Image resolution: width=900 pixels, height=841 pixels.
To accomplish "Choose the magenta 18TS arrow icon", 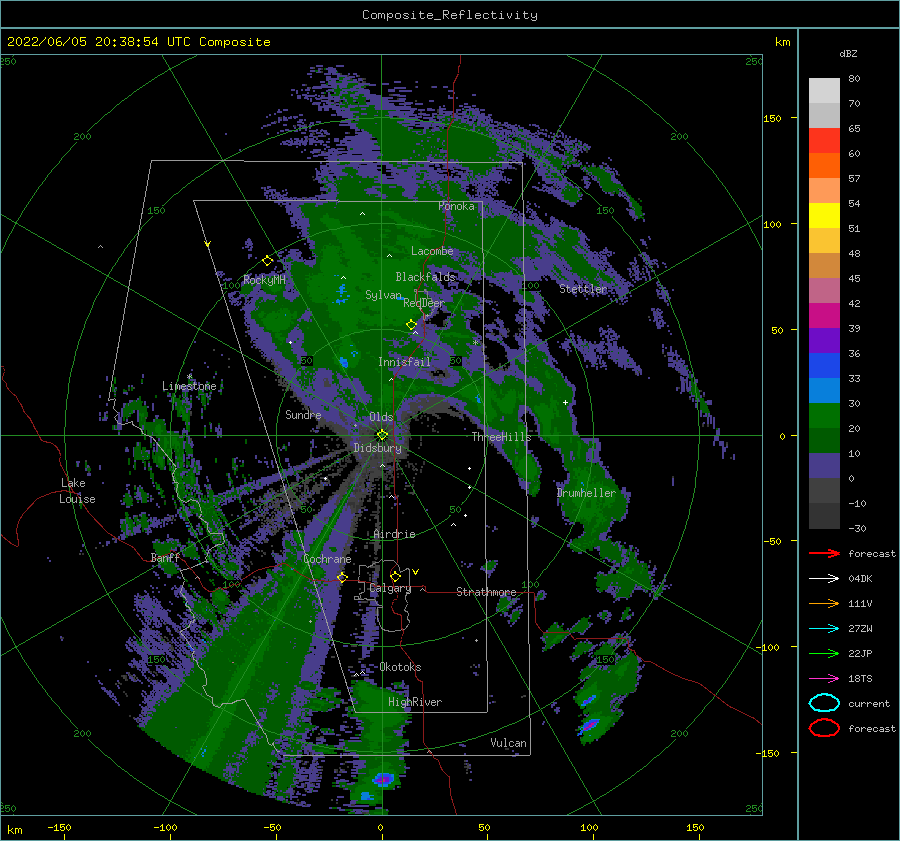I will (824, 679).
